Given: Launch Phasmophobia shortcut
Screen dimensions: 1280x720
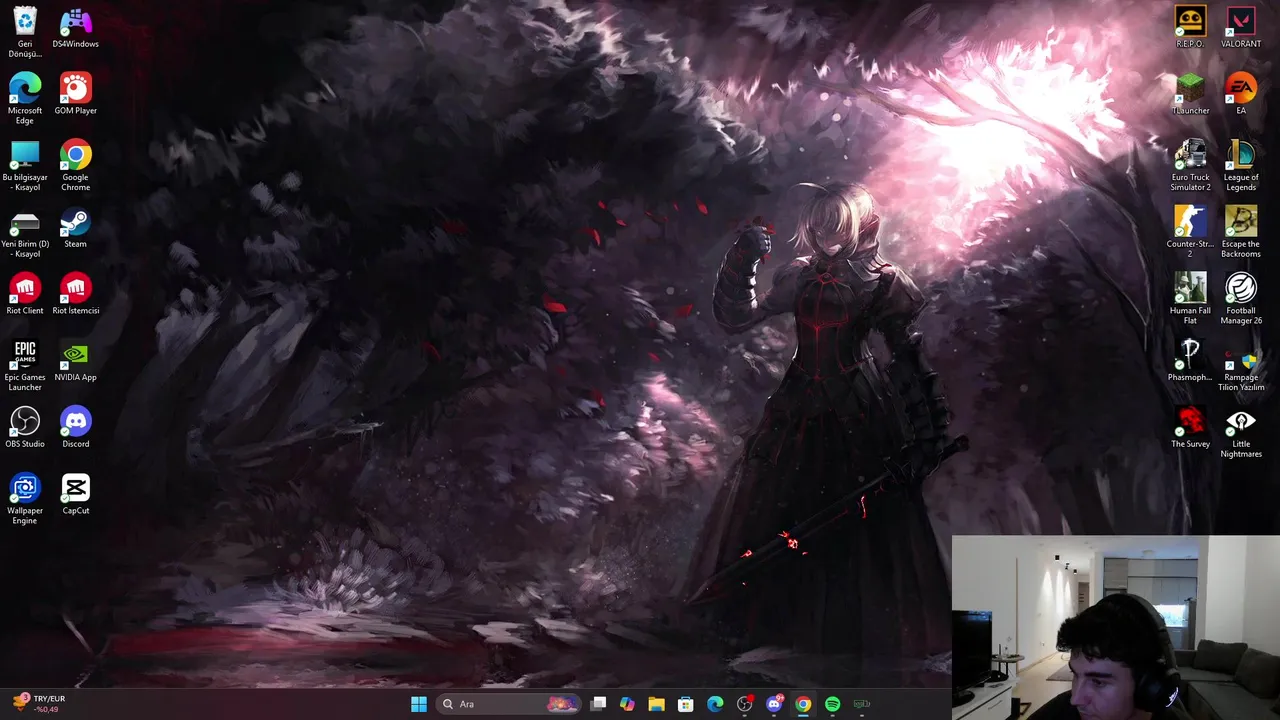Looking at the screenshot, I should [1190, 360].
